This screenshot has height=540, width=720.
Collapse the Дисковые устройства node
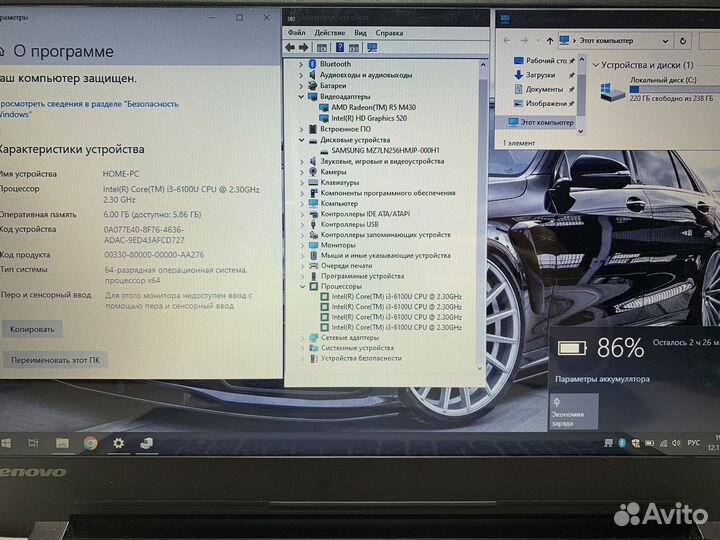(x=301, y=140)
